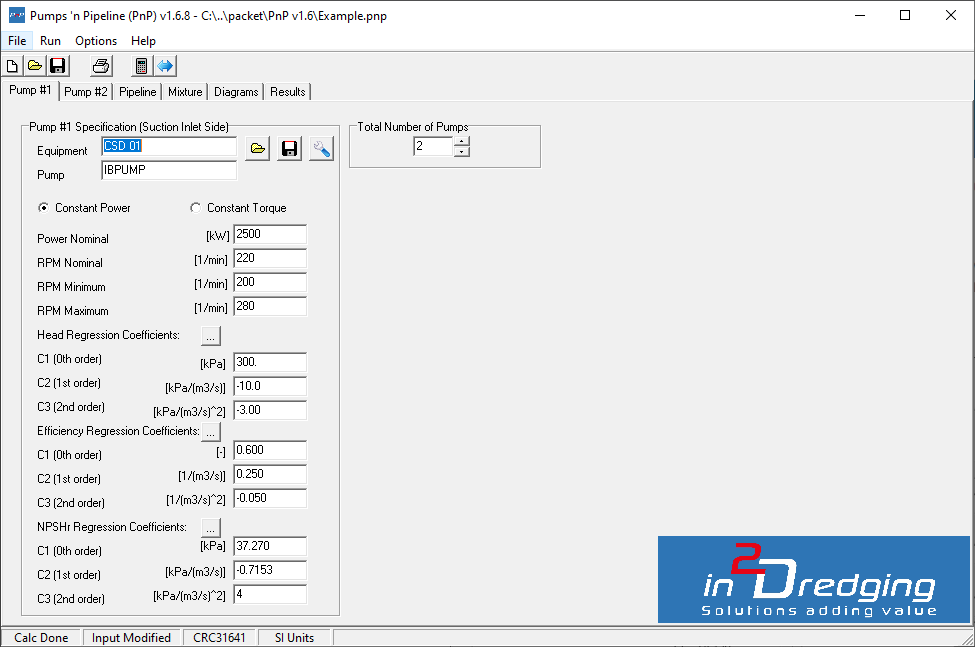Print using the toolbar printer icon

pos(101,66)
